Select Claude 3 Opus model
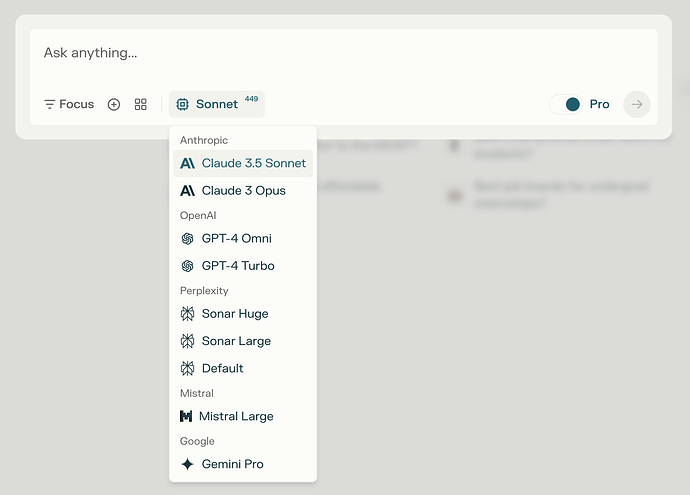The image size is (690, 495). click(243, 191)
